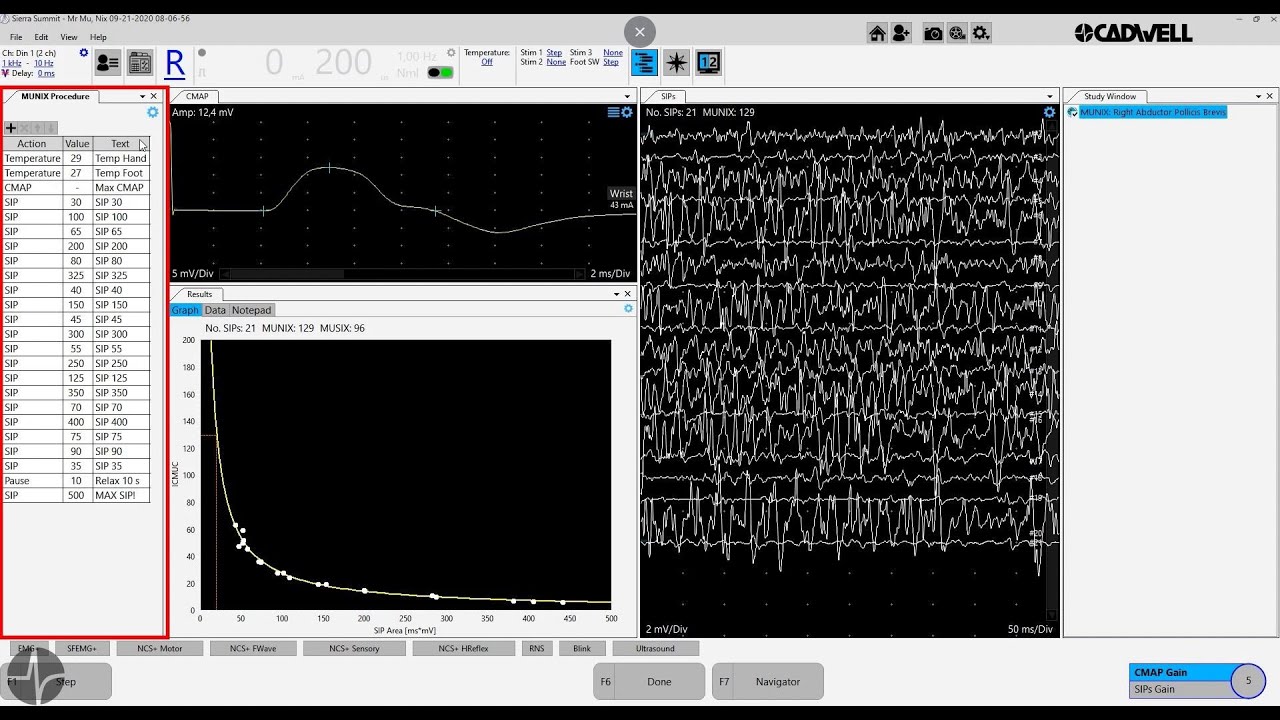Click the CMAP horizontal scrollbar

tap(402, 273)
